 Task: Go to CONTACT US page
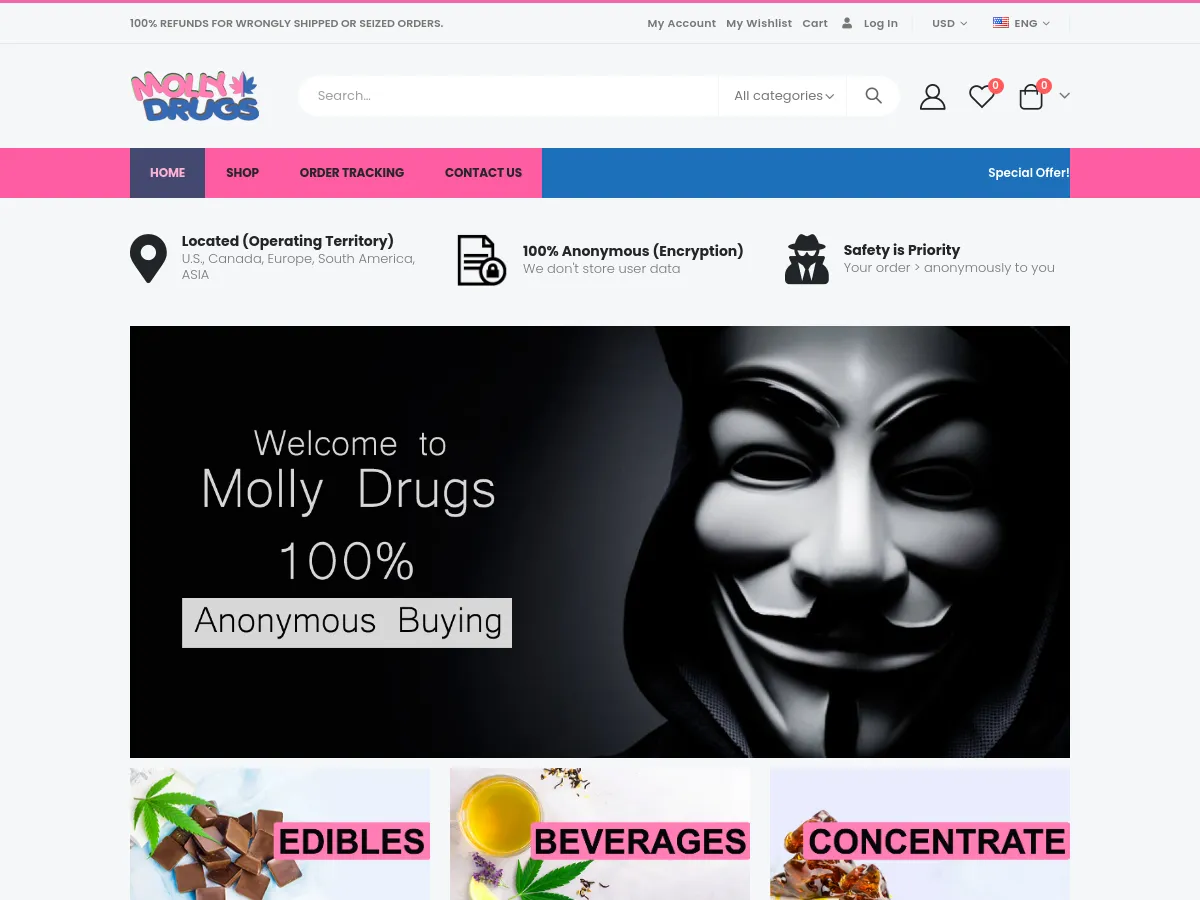(x=483, y=172)
